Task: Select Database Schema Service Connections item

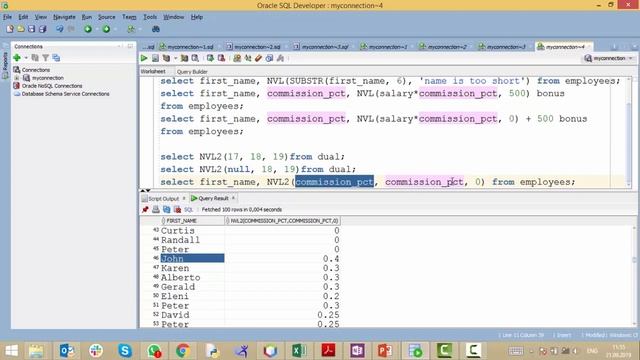Action: (65, 94)
